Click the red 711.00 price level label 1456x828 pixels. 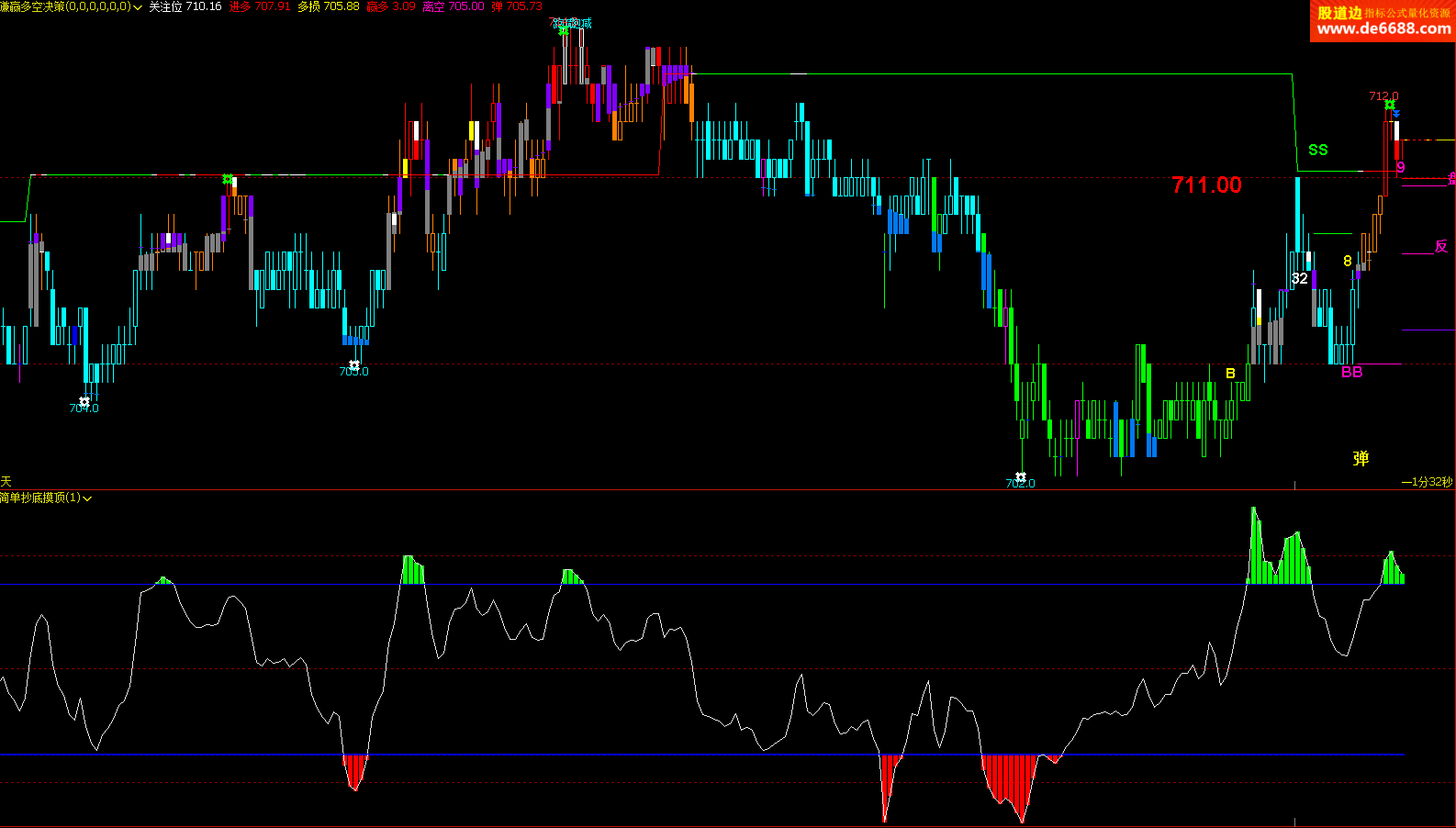click(x=1206, y=185)
